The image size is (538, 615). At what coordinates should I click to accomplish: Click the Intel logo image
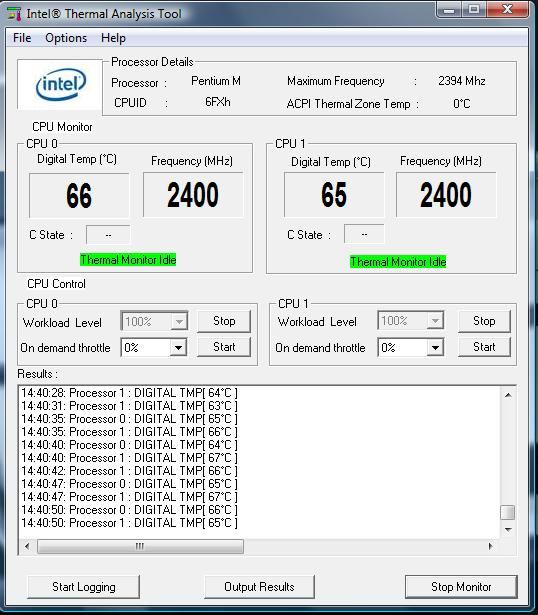pos(60,84)
